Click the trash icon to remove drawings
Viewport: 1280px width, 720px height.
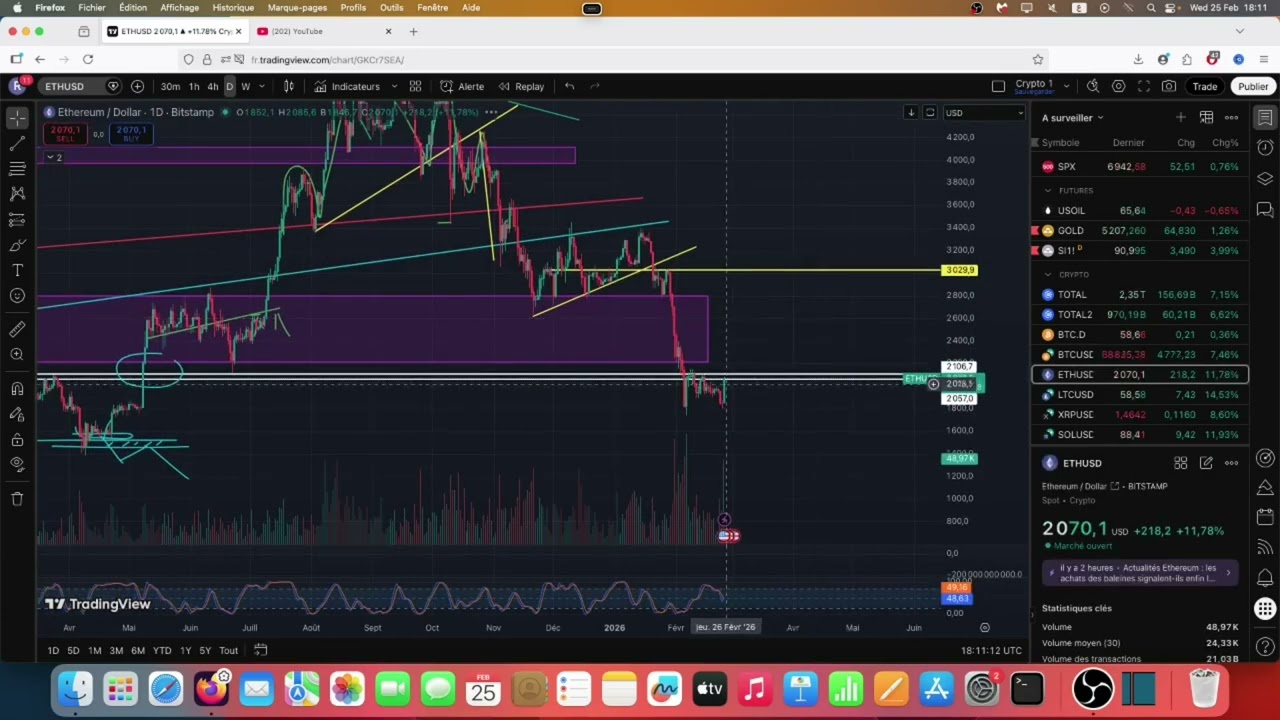click(x=17, y=498)
